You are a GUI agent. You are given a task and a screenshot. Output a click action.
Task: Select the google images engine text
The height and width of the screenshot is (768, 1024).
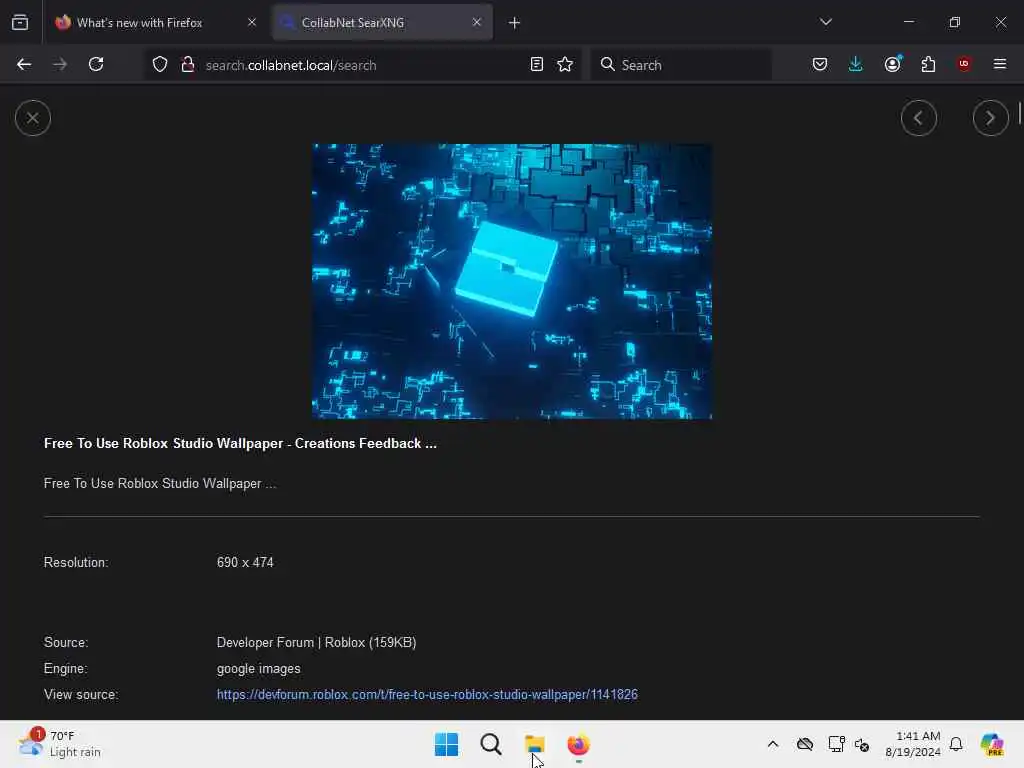[259, 669]
